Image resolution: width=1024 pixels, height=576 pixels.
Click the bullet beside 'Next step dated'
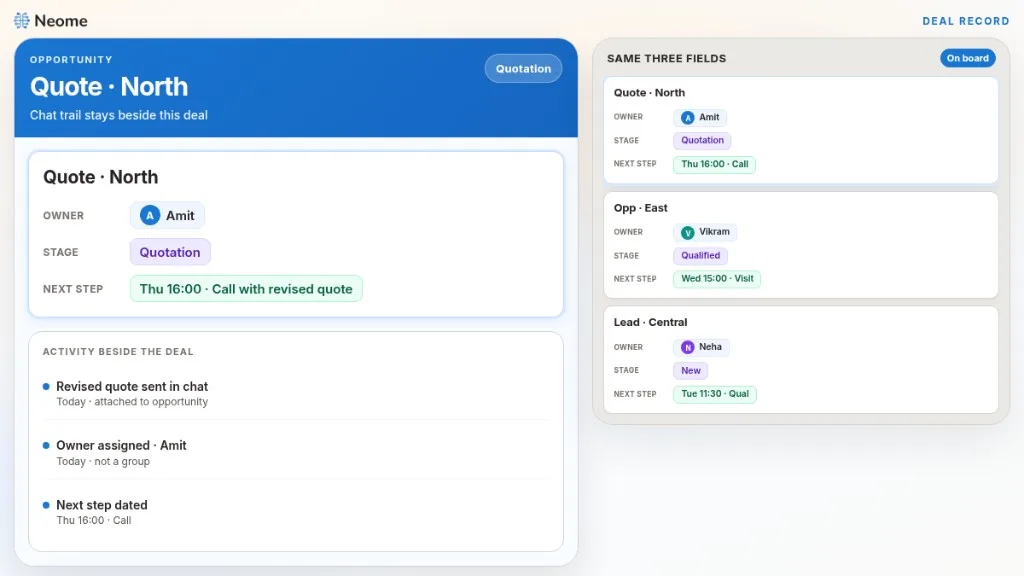click(x=46, y=505)
